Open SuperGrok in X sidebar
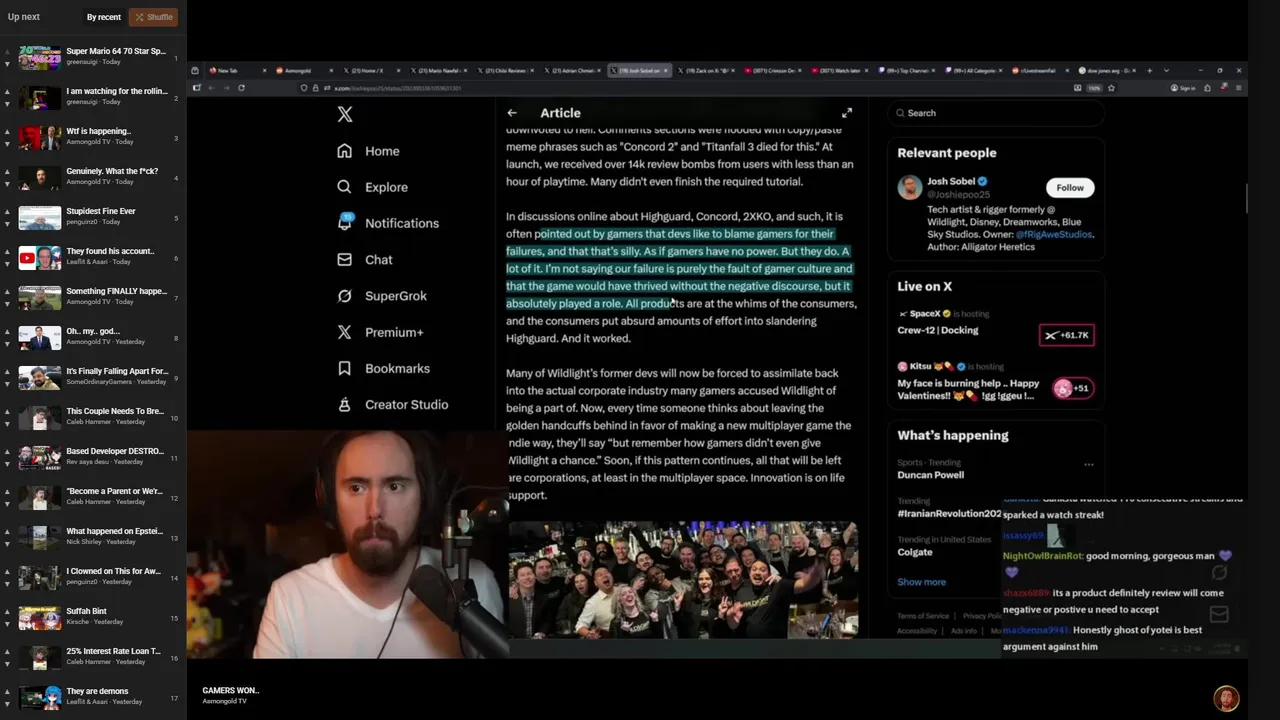 (382, 296)
